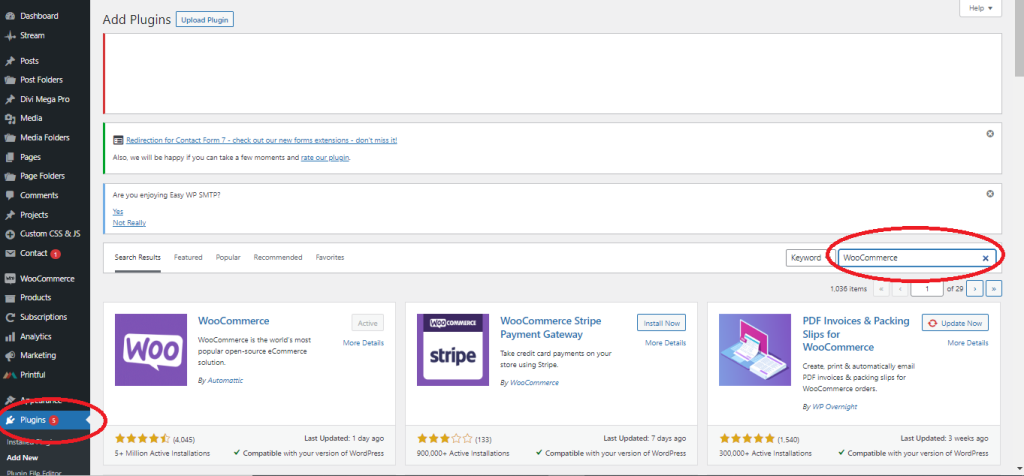Open Post Folders folder icon

point(10,80)
